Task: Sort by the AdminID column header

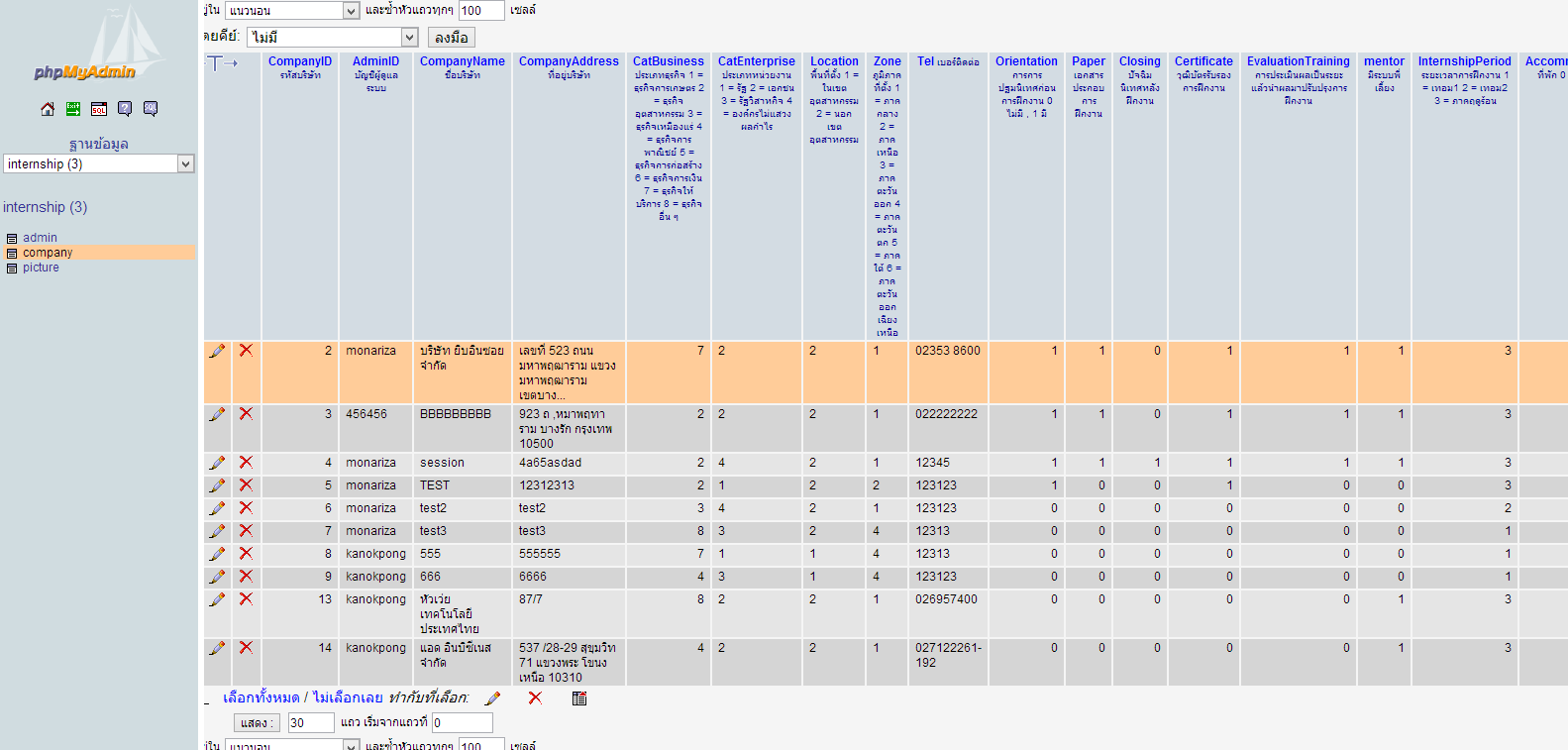Action: point(376,61)
